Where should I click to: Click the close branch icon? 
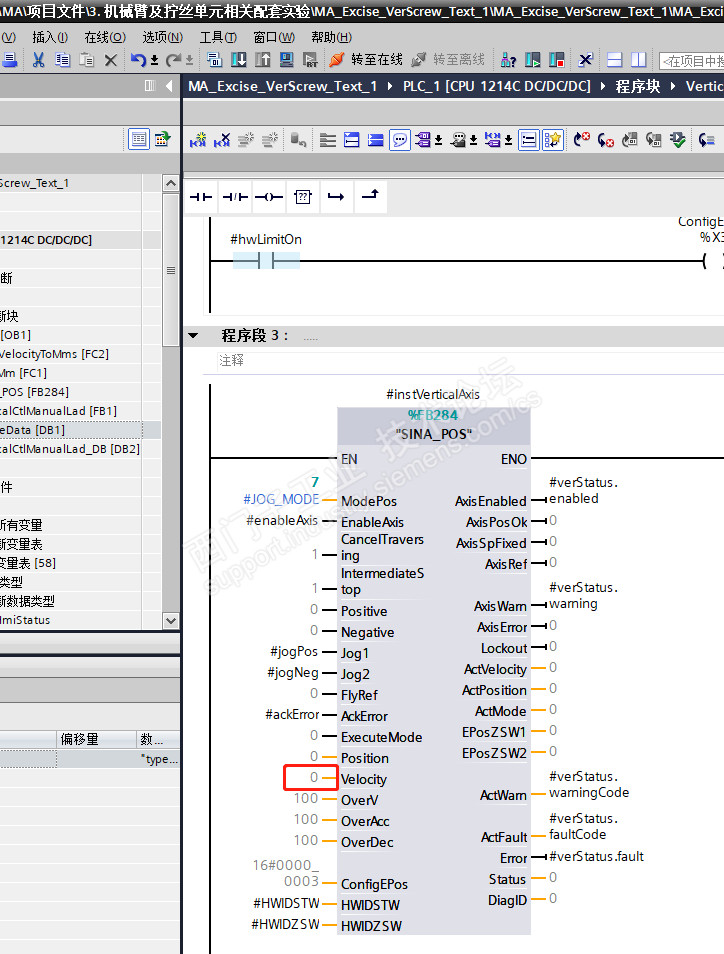pyautogui.click(x=370, y=197)
